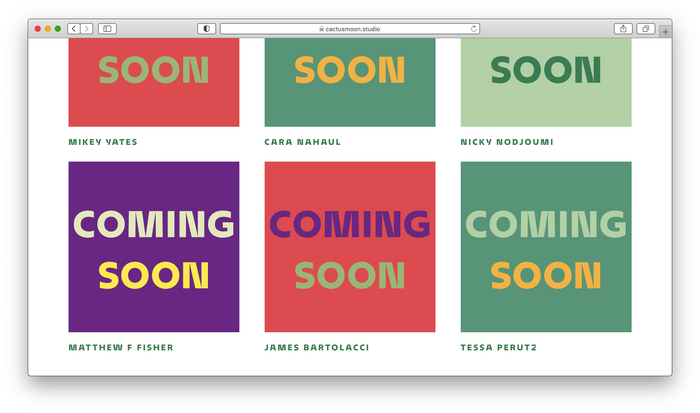Click the MIKEY YATES name link
700x413 pixels.
tap(103, 142)
